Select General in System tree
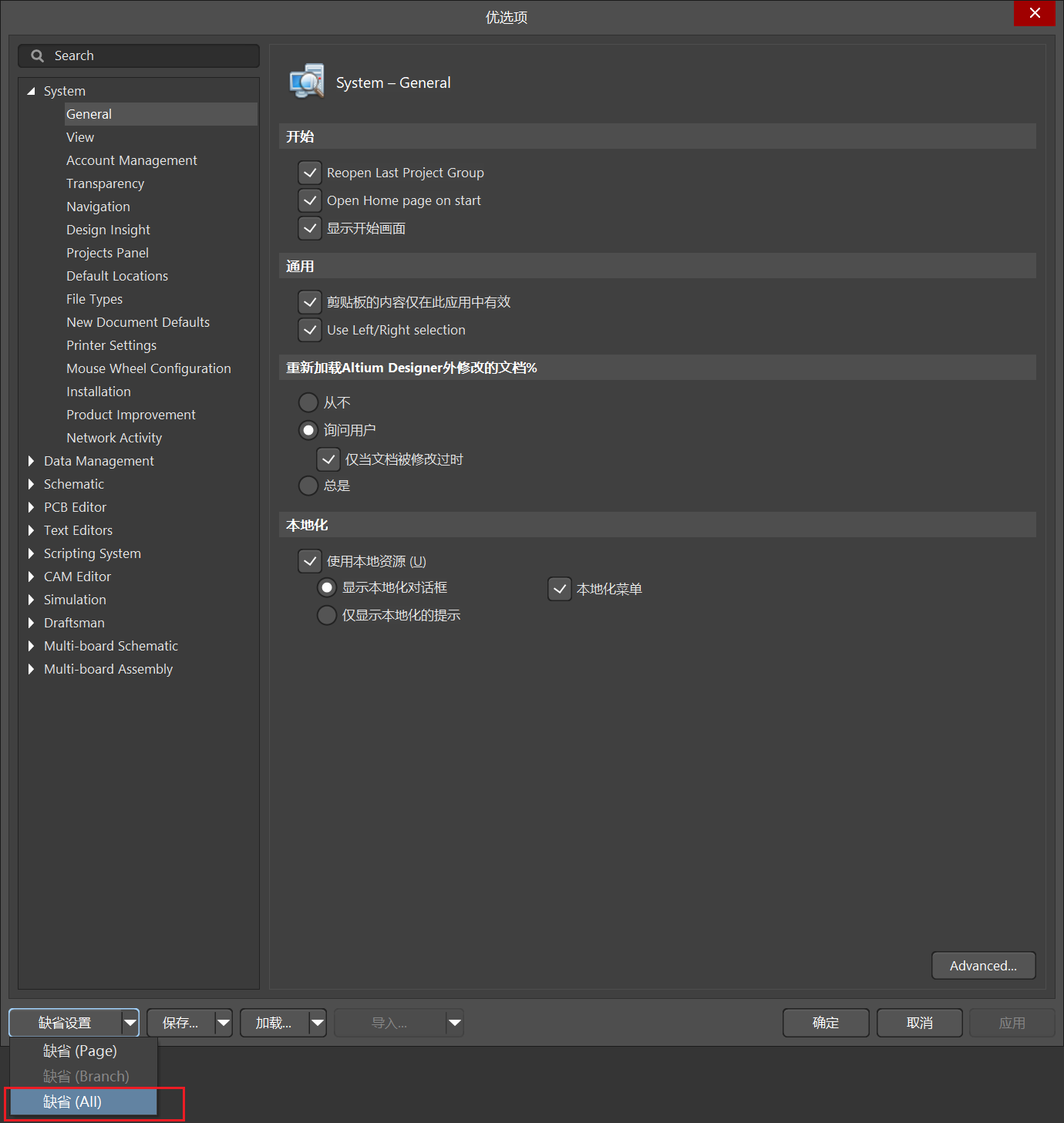 [161, 114]
